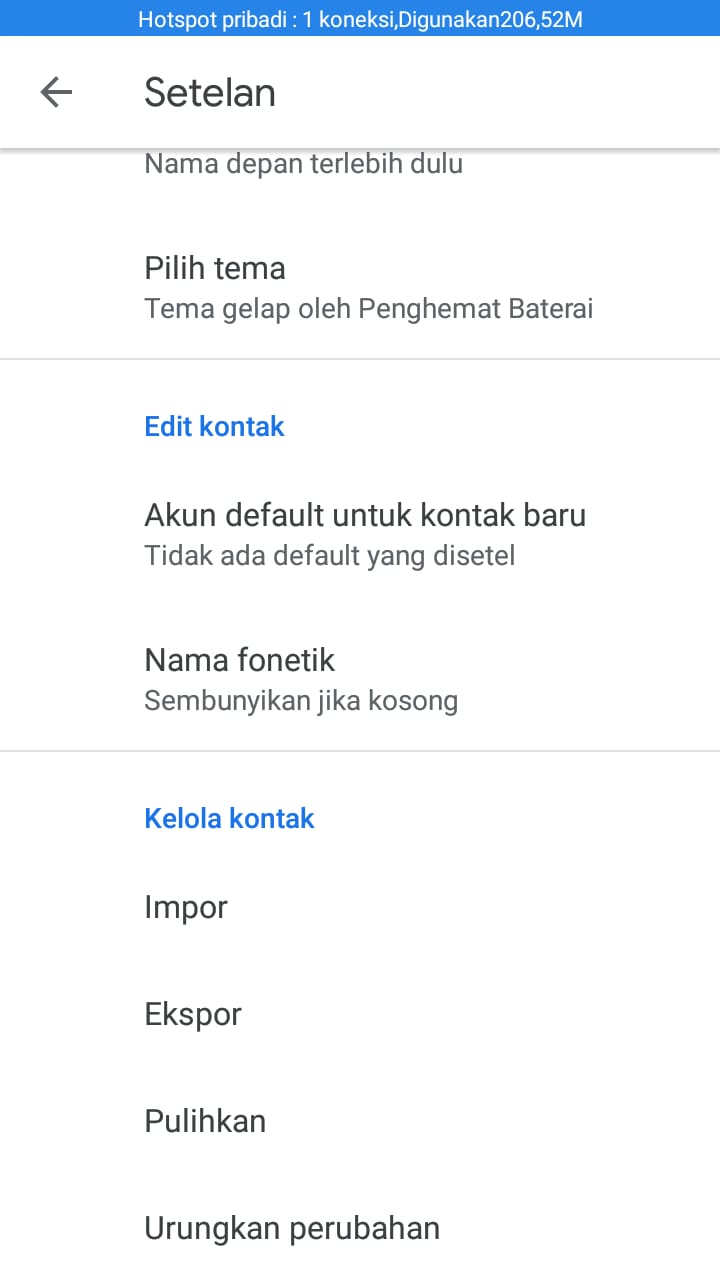Tap empty toolbar area right of Setelan
Screen dimensions: 720x1280
[500, 93]
